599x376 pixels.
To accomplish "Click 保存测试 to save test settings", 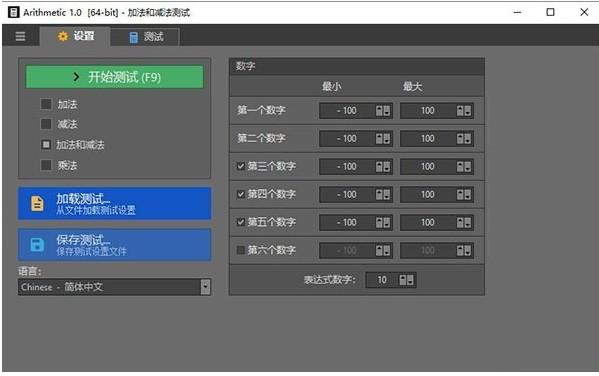I will tap(115, 245).
